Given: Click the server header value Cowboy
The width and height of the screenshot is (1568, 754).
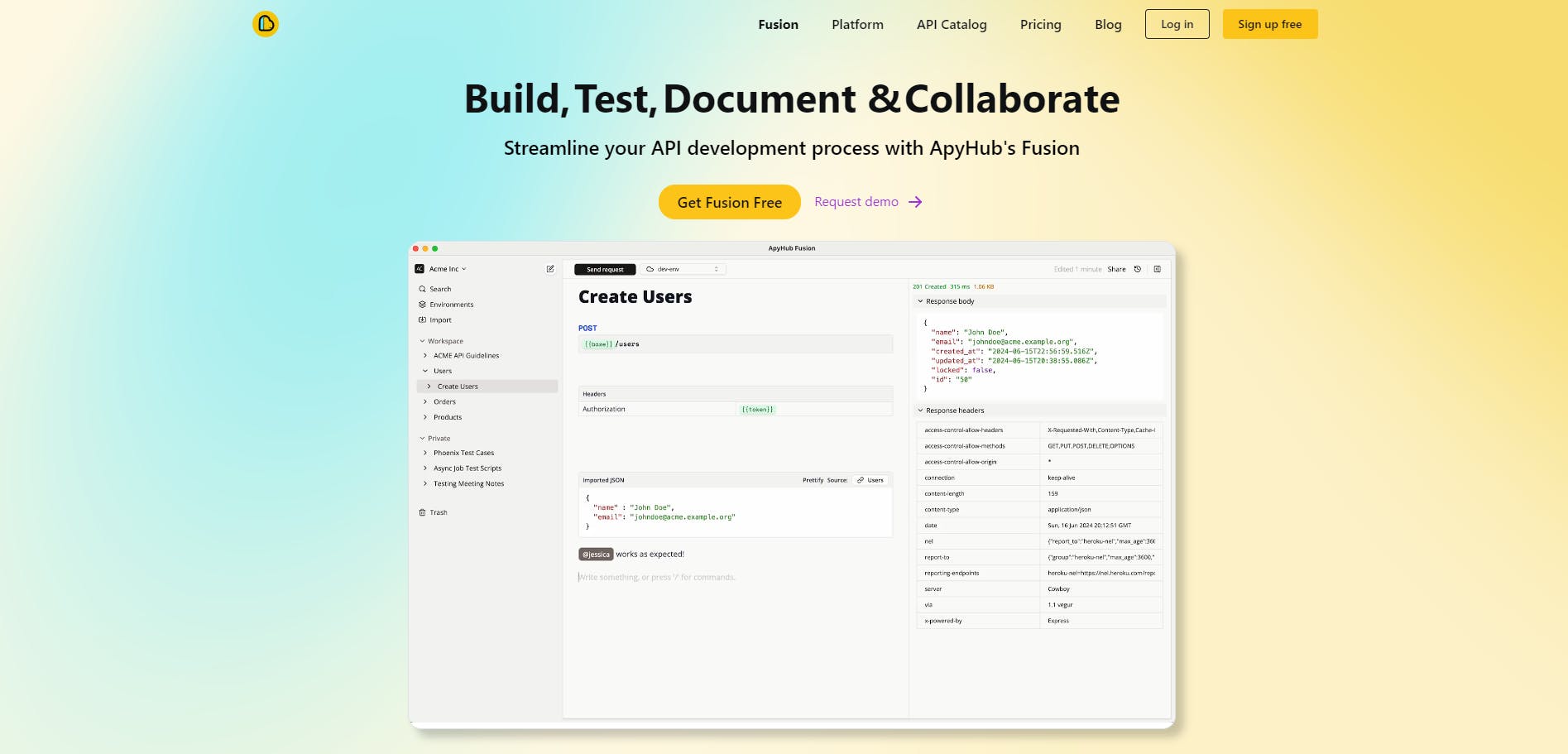Looking at the screenshot, I should pyautogui.click(x=1059, y=589).
